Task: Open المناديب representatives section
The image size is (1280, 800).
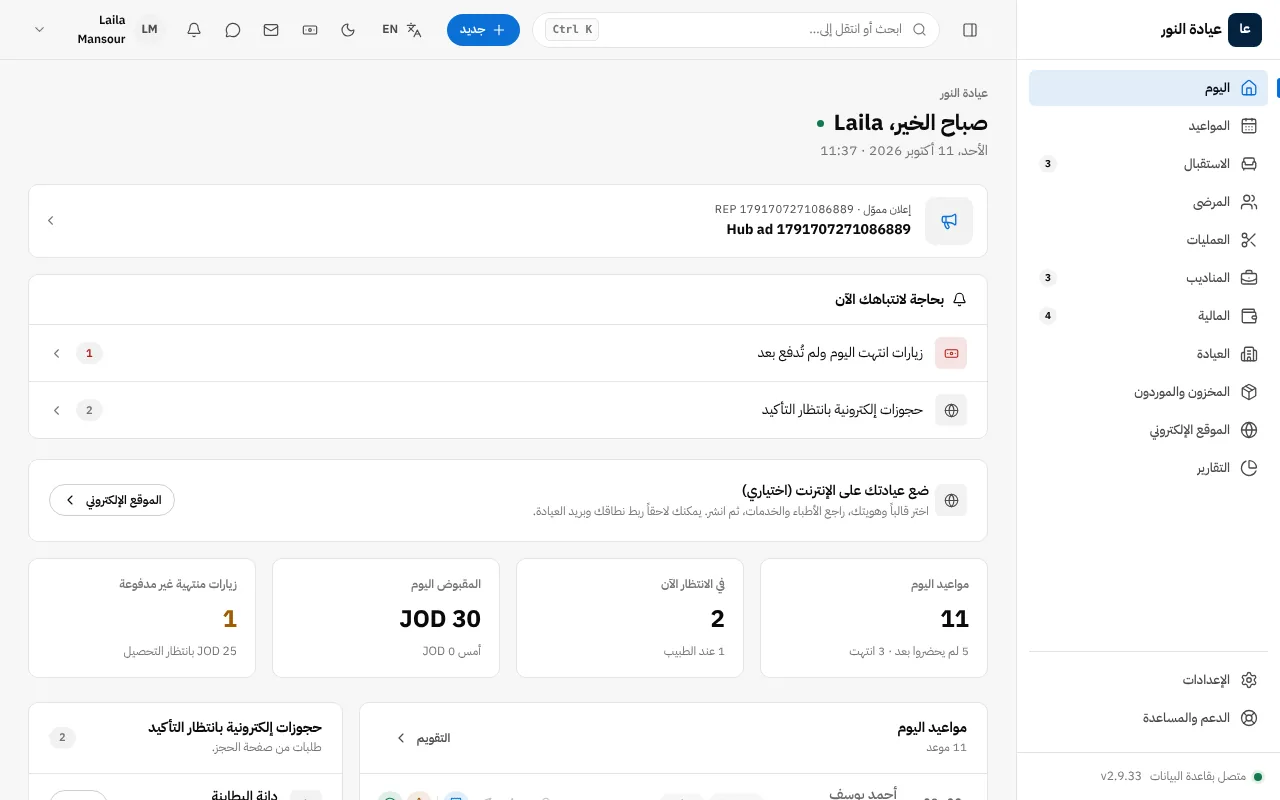Action: [1148, 278]
